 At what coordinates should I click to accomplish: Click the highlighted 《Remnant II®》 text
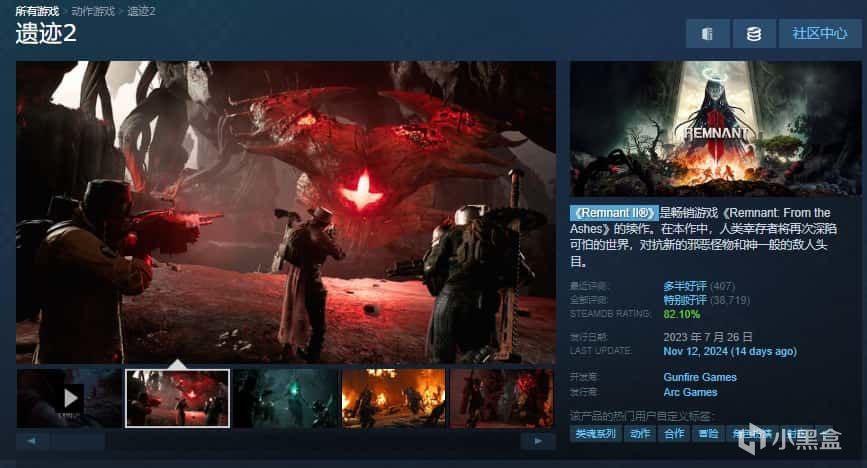[x=614, y=212]
